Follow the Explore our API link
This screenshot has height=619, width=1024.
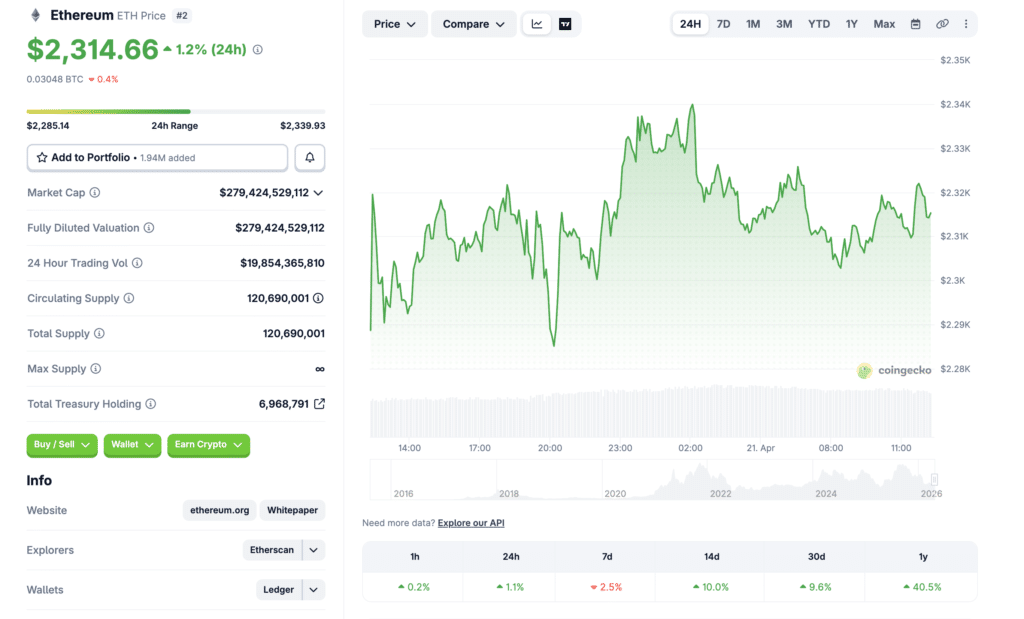(470, 522)
